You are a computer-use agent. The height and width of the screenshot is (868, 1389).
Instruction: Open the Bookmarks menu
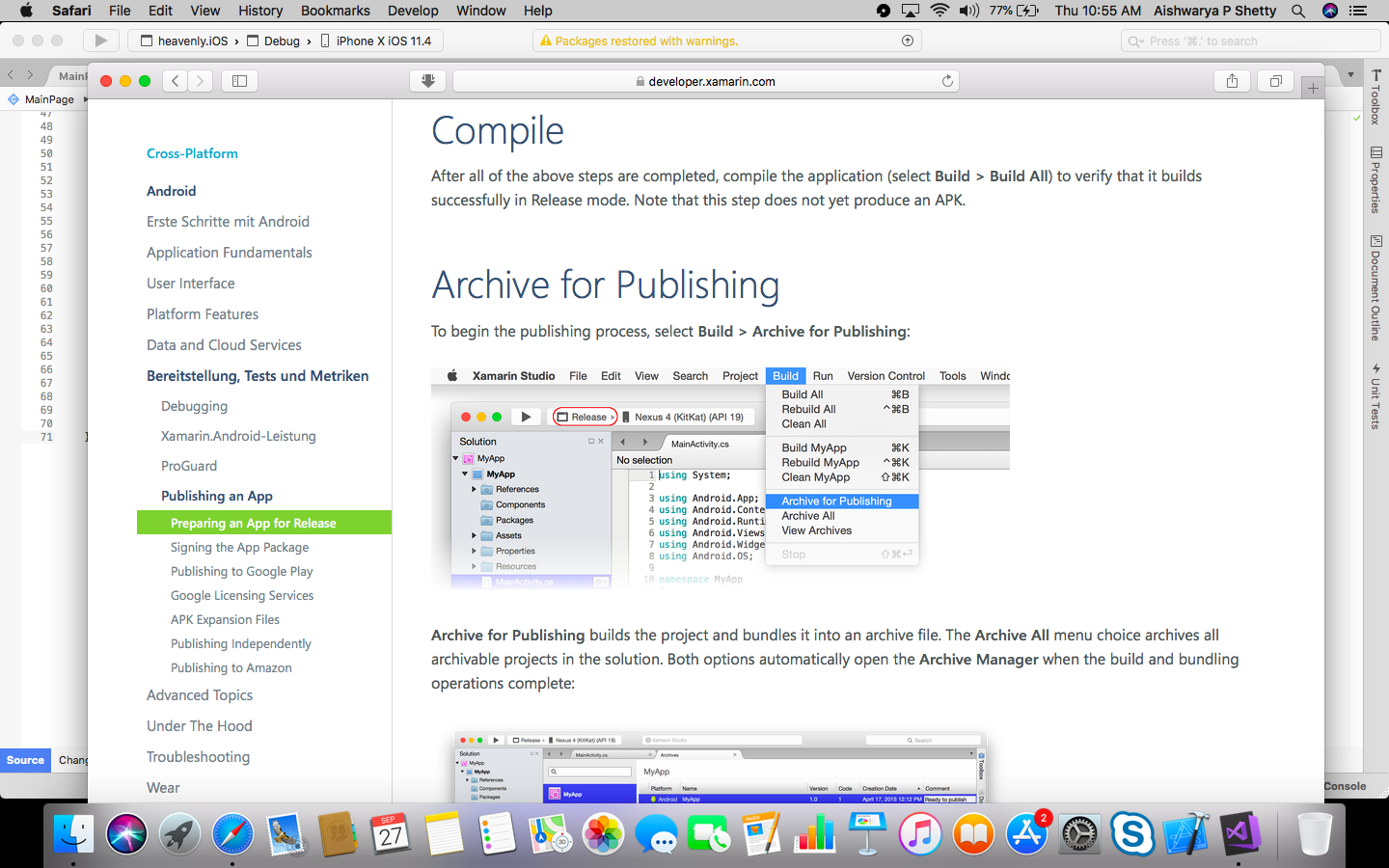[335, 11]
